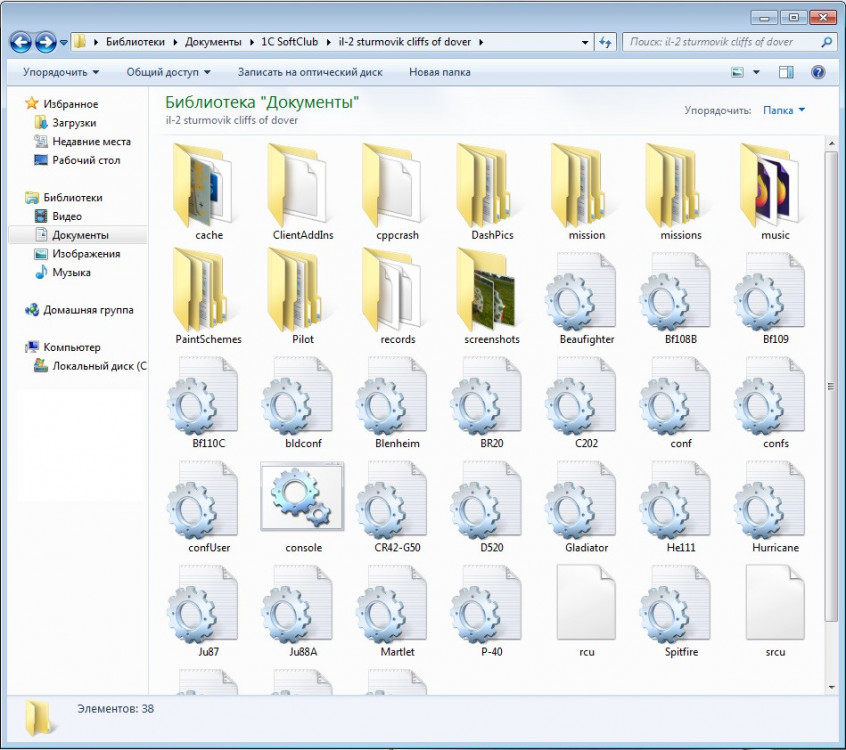Open the screenshots folder
Viewport: 846px width, 750px height.
click(492, 296)
